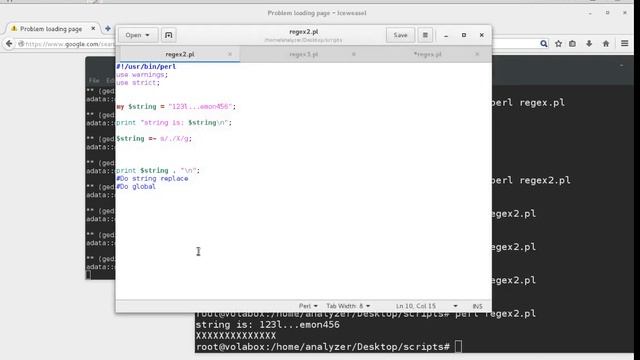Screen dimensions: 640x360
Task: Open downloads arrow icon in Iceweasel
Action: 589,44
